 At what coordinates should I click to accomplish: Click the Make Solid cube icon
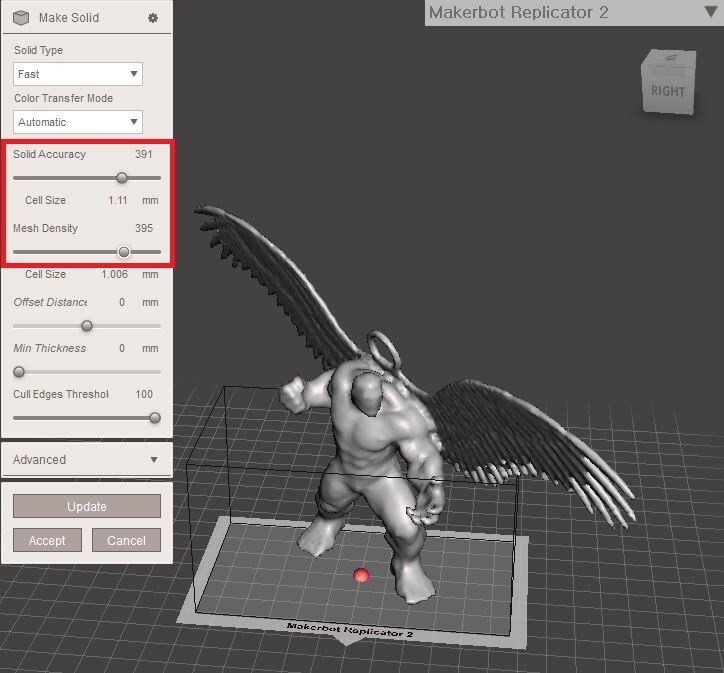21,18
